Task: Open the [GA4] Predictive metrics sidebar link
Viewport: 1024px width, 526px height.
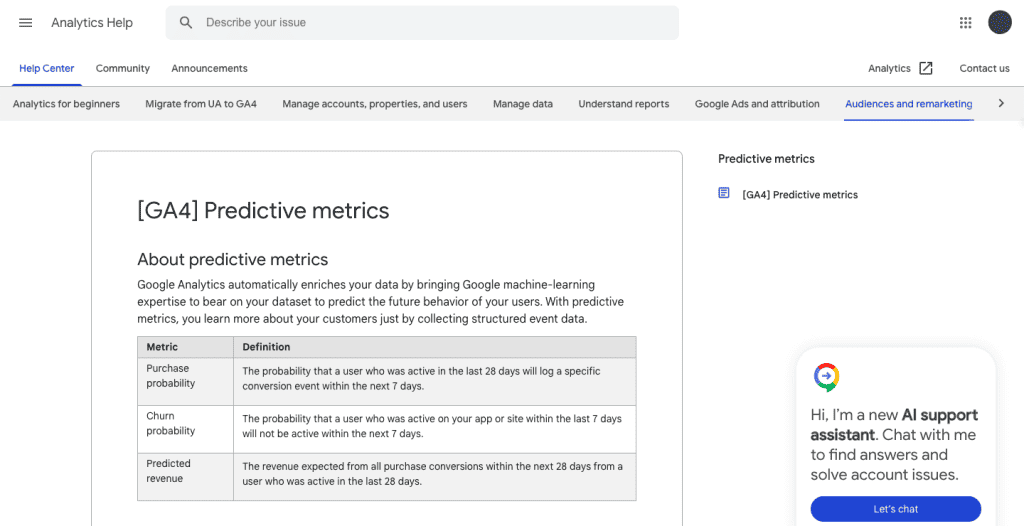Action: pyautogui.click(x=800, y=195)
